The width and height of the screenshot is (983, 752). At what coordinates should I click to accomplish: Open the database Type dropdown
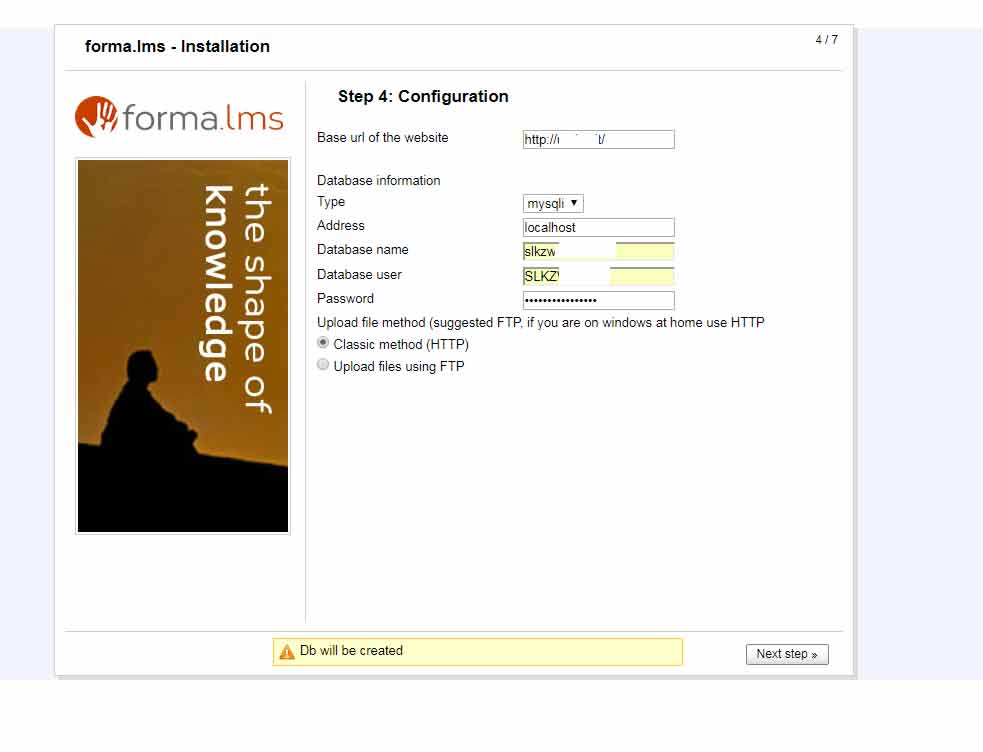coord(553,203)
